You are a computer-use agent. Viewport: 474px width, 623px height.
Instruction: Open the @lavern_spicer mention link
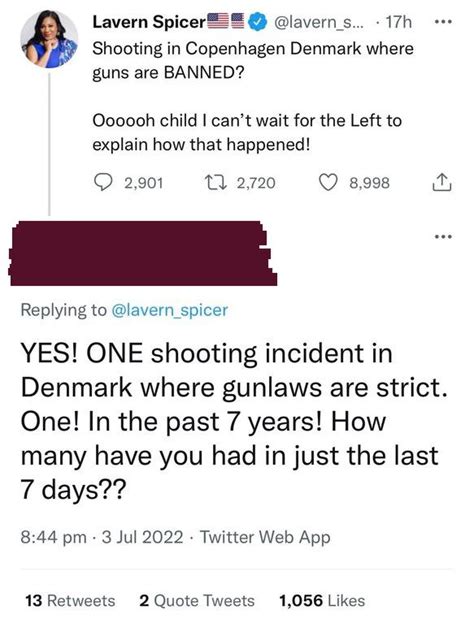click(x=170, y=310)
